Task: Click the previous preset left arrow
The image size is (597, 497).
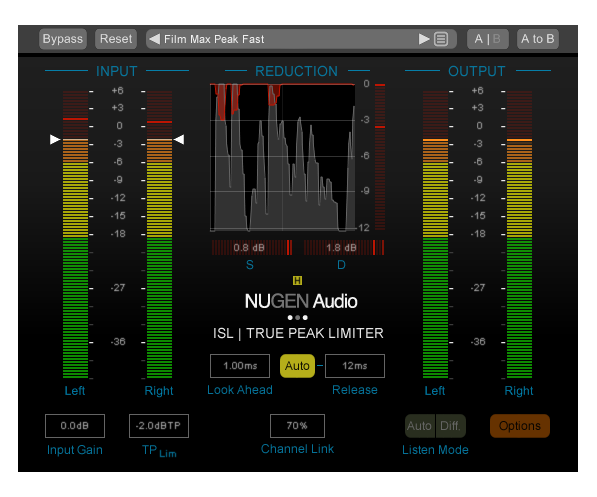Action: click(155, 39)
